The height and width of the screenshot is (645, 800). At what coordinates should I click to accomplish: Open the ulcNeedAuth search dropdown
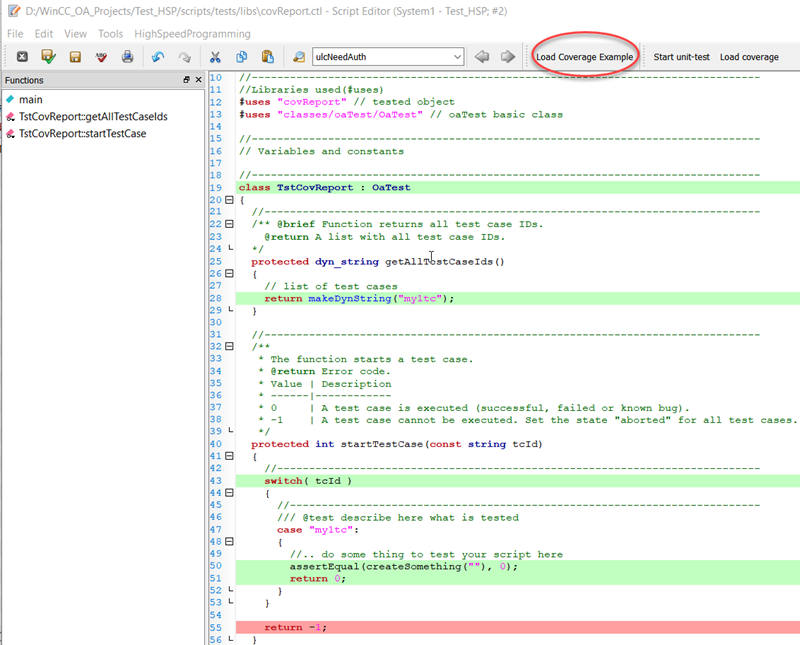pos(455,57)
